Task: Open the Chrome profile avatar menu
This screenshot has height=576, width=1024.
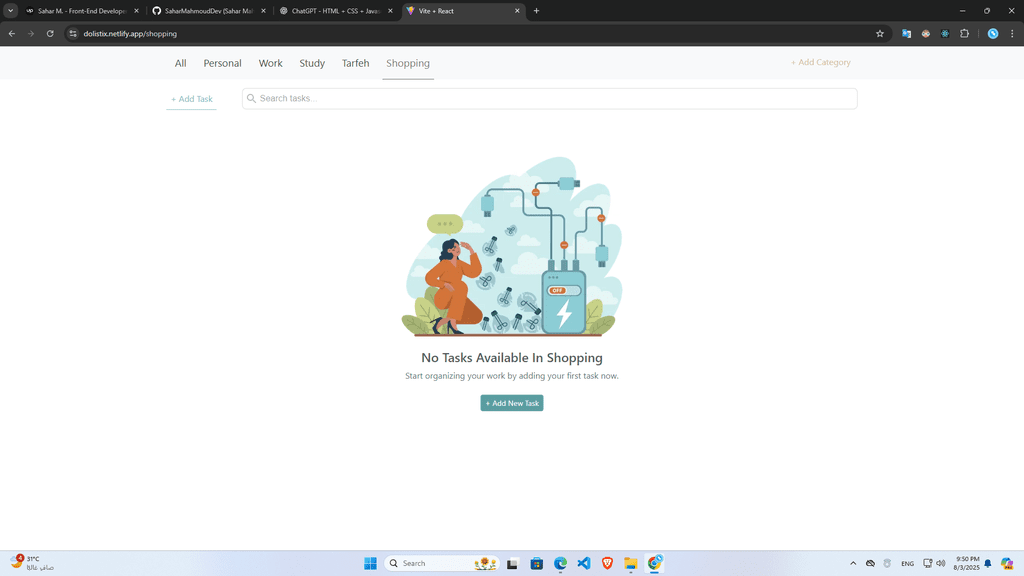Action: 993,33
